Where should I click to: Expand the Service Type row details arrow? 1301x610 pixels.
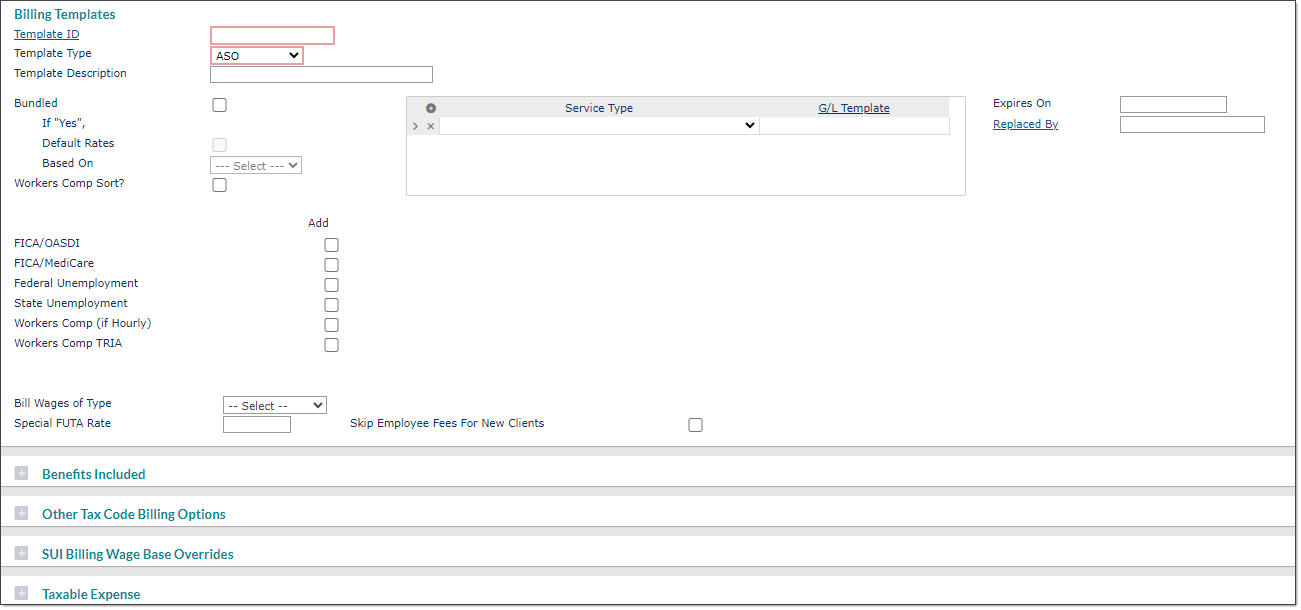pyautogui.click(x=416, y=126)
